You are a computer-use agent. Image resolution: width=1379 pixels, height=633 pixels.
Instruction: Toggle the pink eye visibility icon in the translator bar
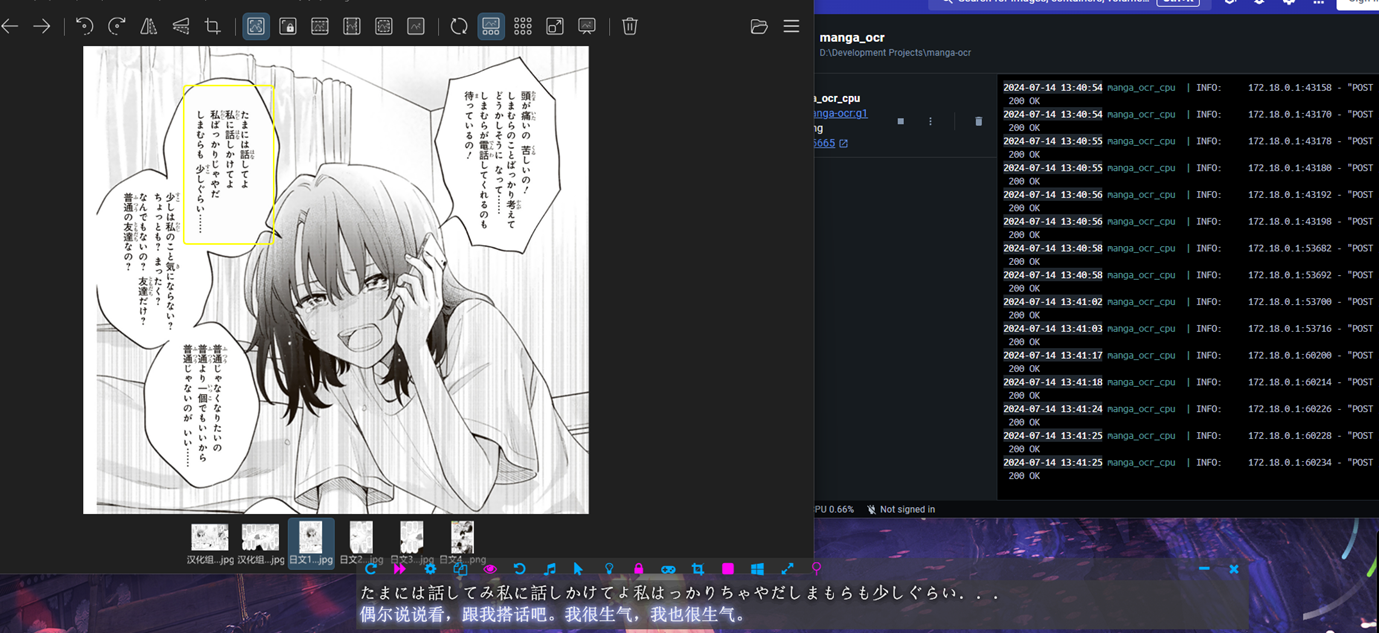[x=490, y=569]
